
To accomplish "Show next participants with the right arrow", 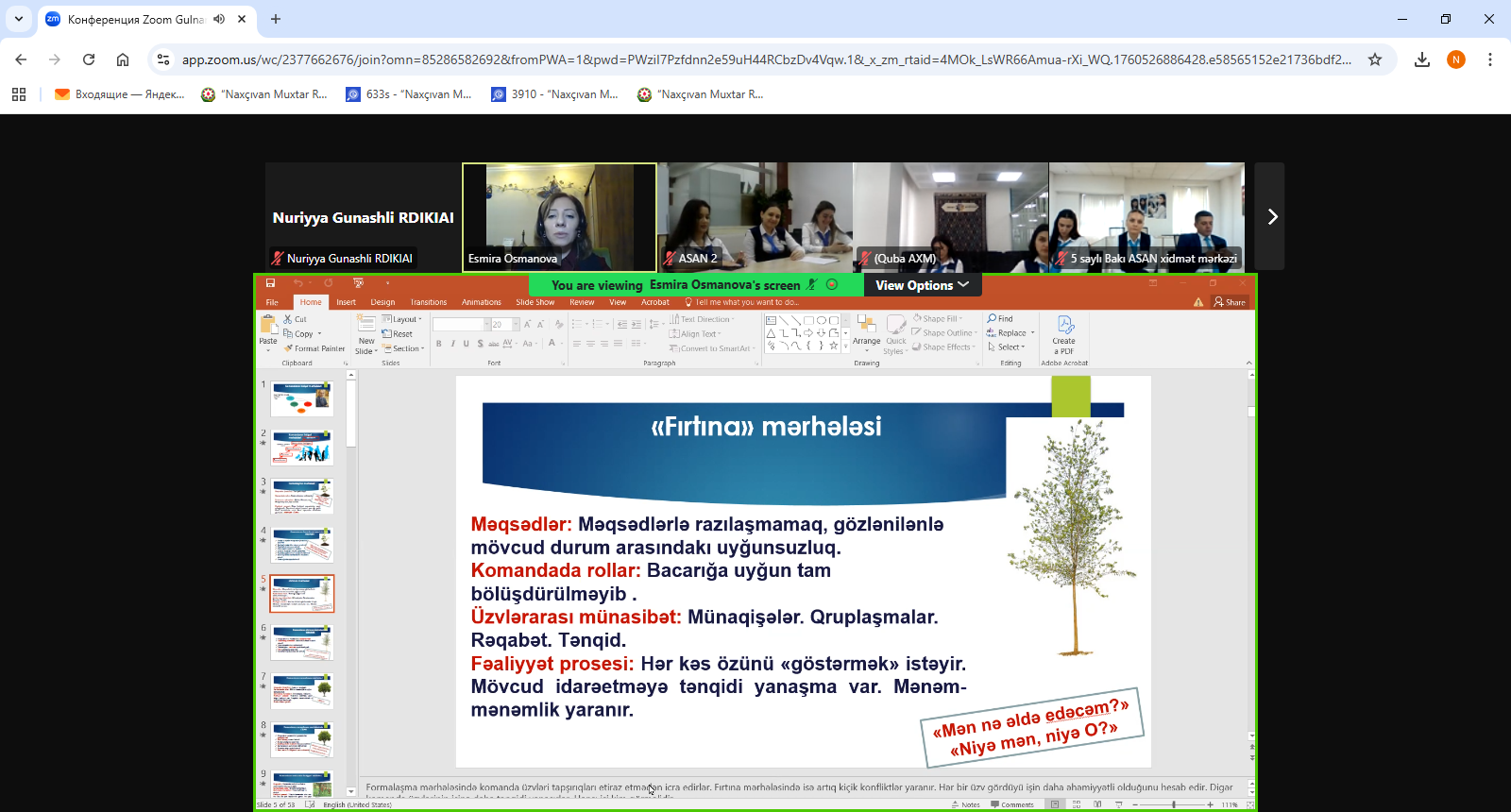I will coord(1271,217).
